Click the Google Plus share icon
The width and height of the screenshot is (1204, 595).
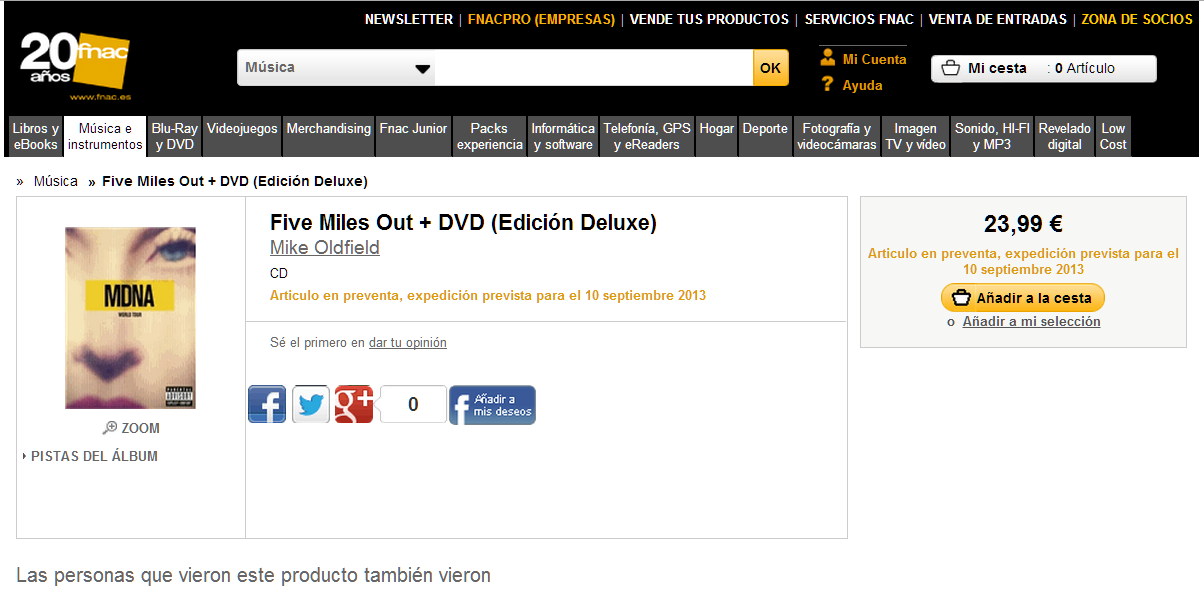coord(354,405)
